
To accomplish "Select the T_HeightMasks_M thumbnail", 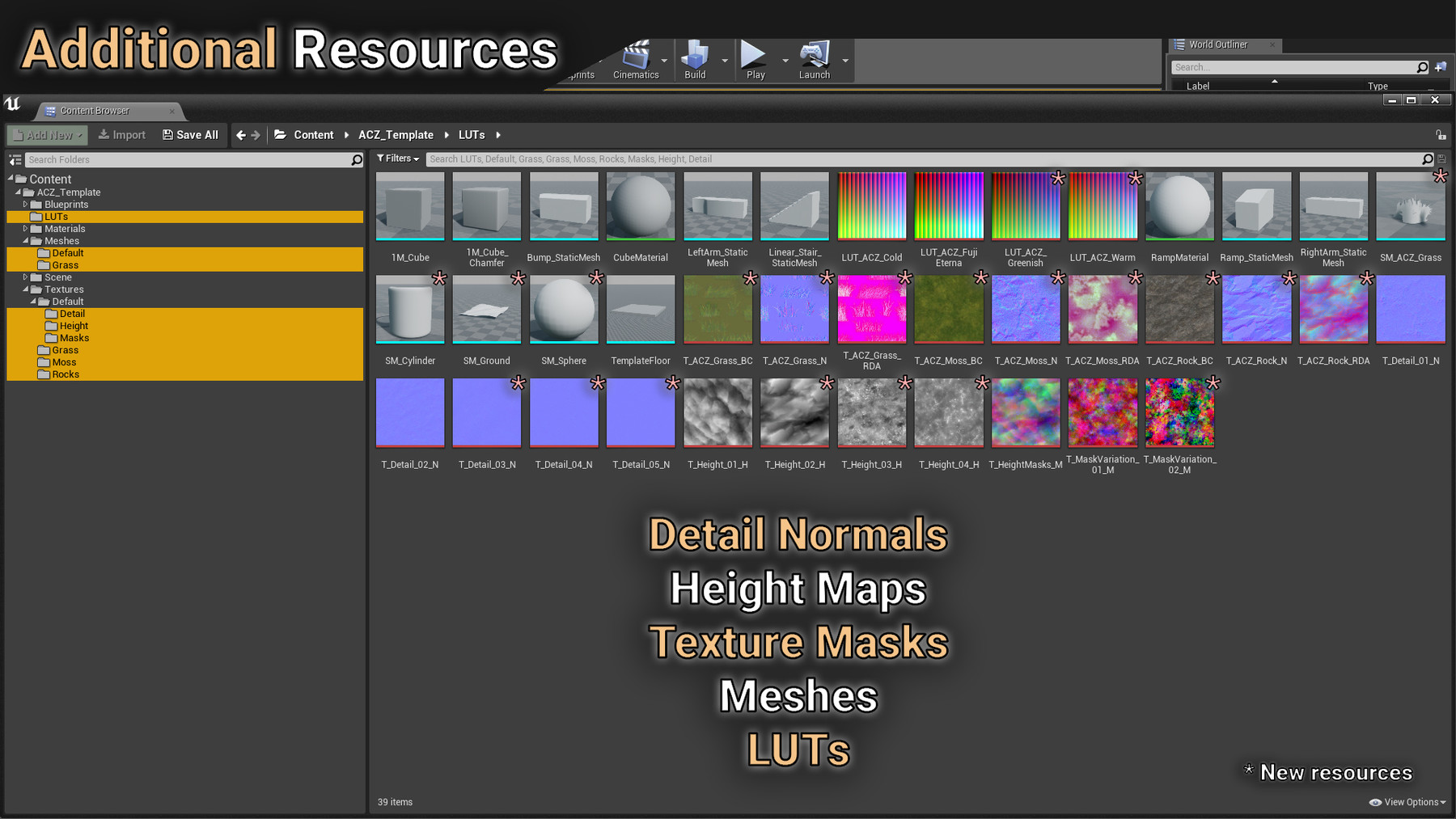I will click(1025, 412).
